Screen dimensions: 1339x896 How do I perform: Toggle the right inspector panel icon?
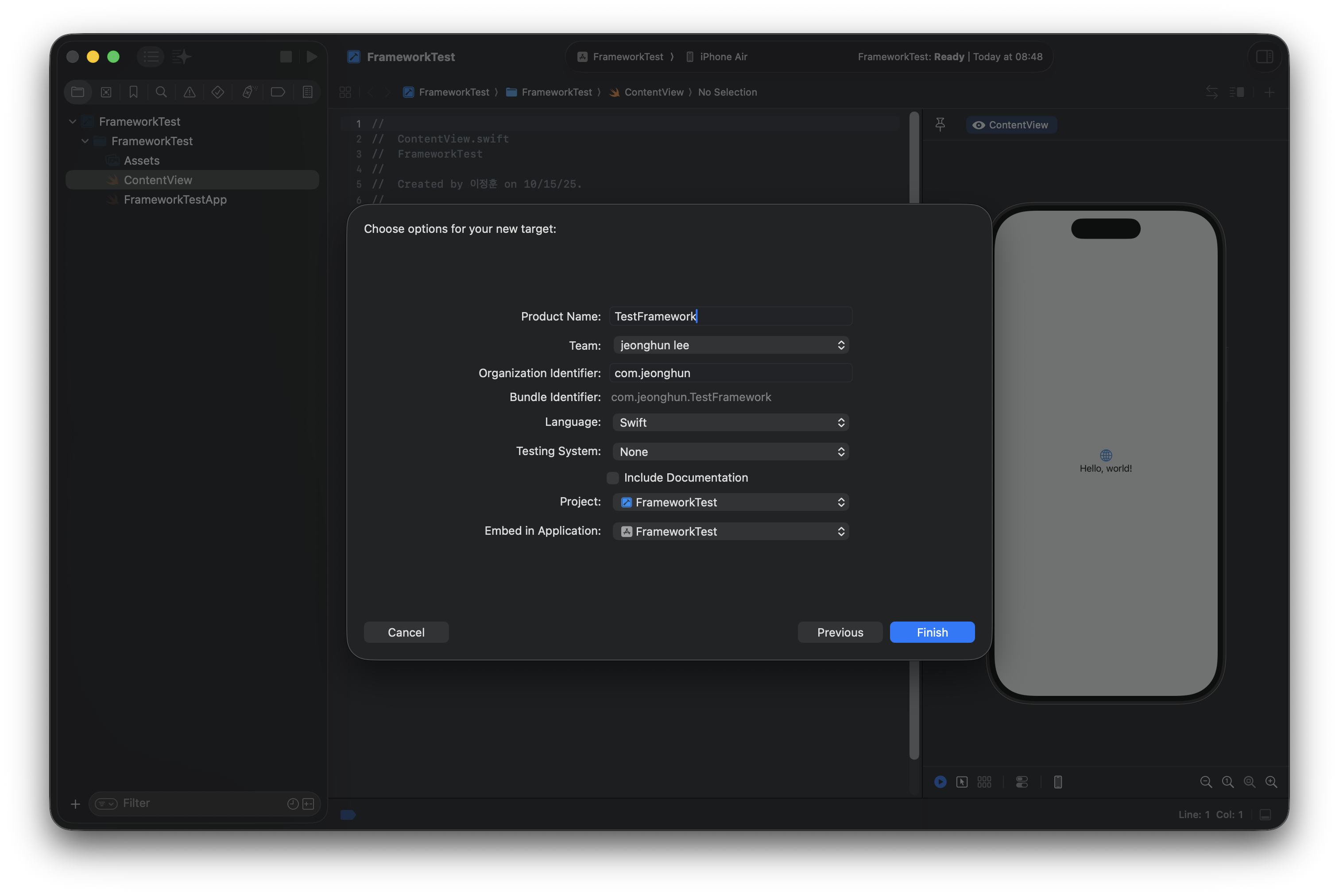1264,57
